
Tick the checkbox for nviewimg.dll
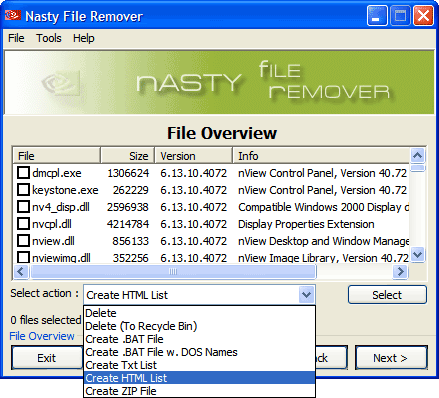[x=23, y=257]
